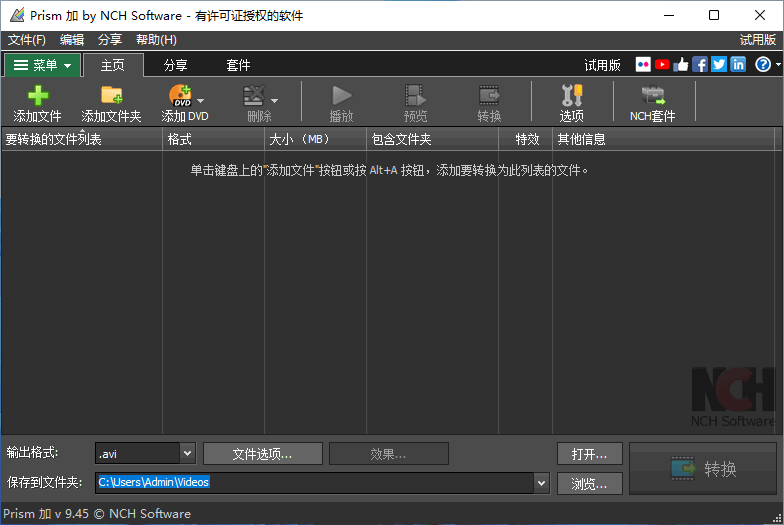Screen dimensions: 784x525
Task: Sort by 要转换的文件列表 column header
Action: point(82,139)
